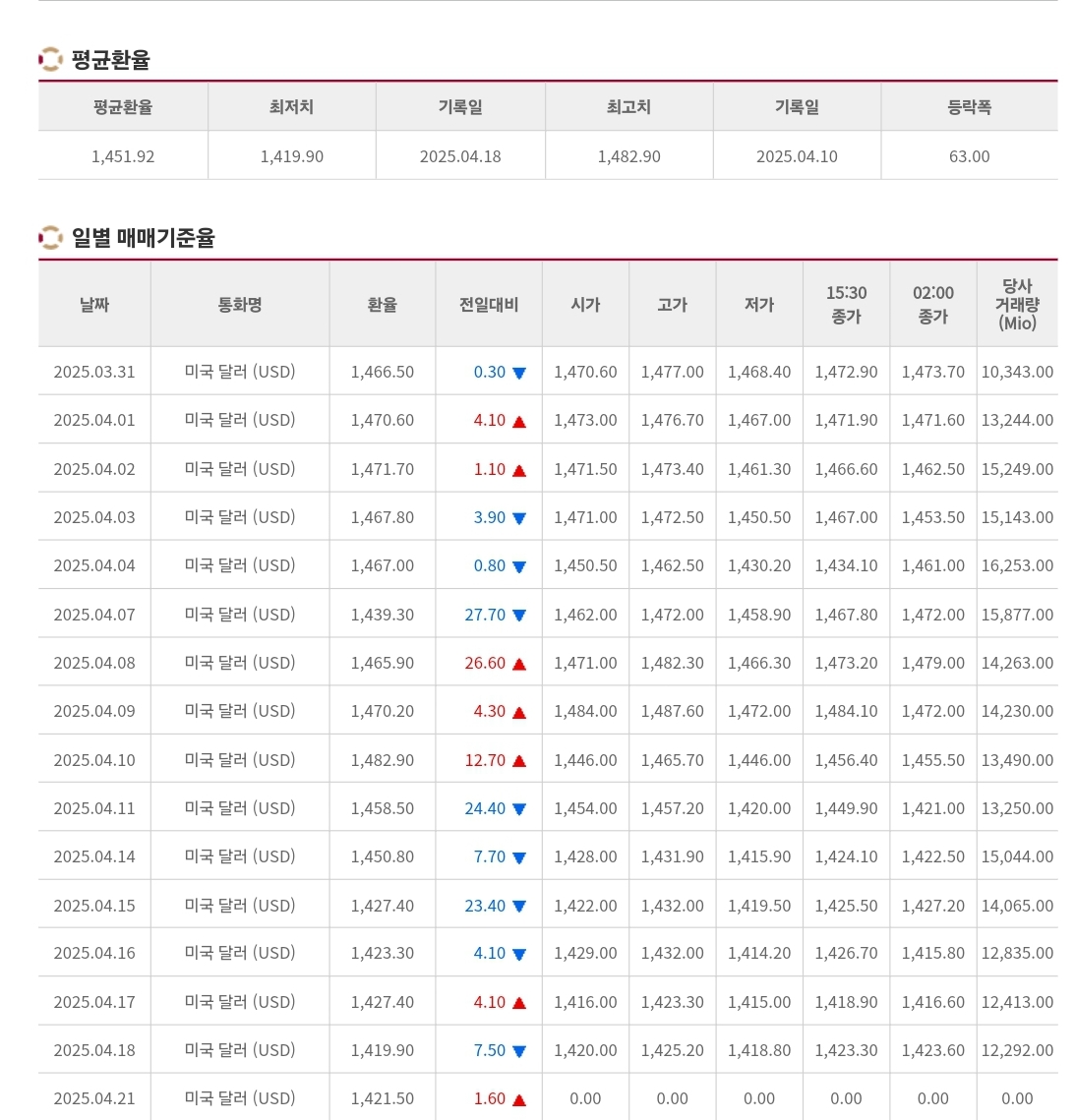Screen dimensions: 1075x1120
Task: Select the low price 1,414.20 cell
Action: coord(759,954)
